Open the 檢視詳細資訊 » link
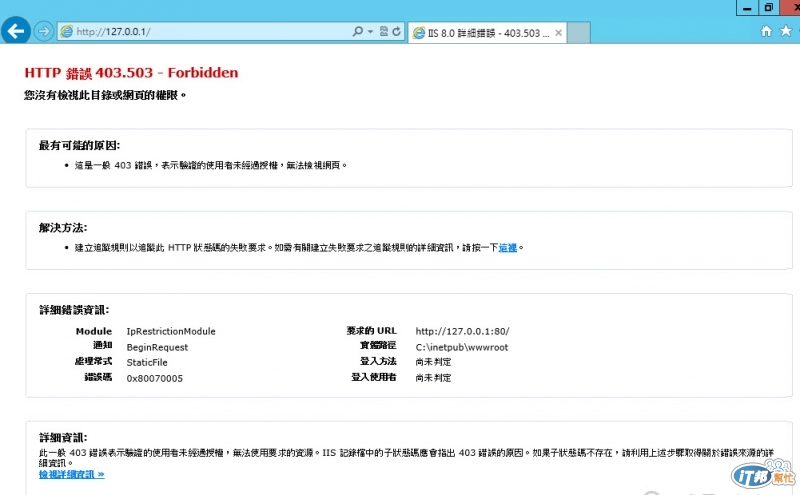Screen dimensions: 800x495 72,475
